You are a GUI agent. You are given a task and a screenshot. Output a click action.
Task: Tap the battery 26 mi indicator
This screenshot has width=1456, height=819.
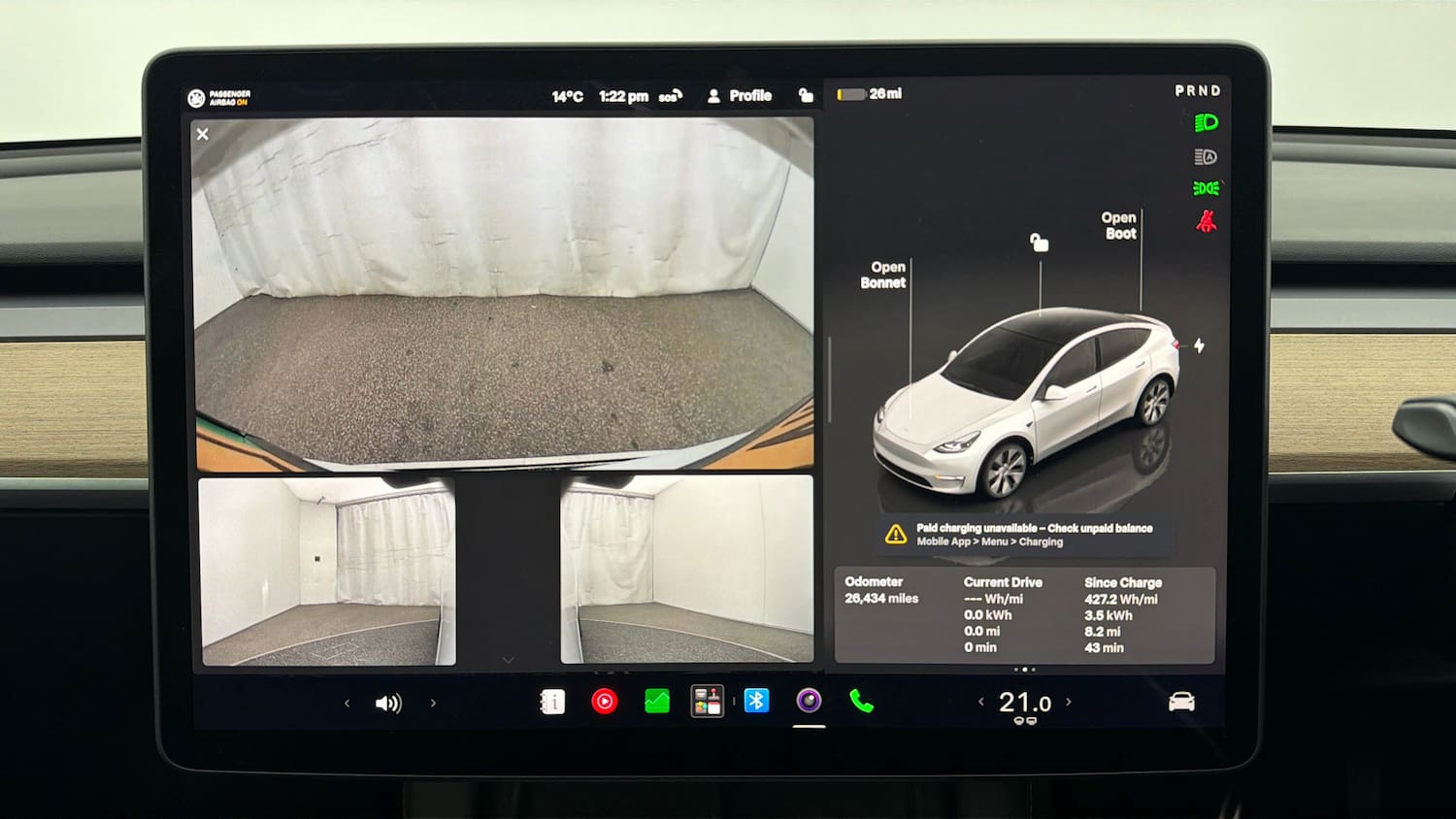point(869,94)
